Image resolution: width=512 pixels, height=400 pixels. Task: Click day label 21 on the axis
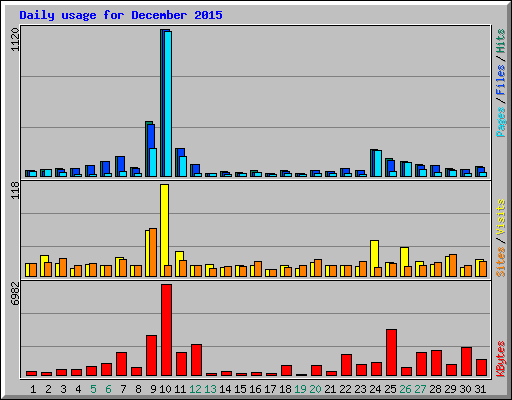click(330, 389)
